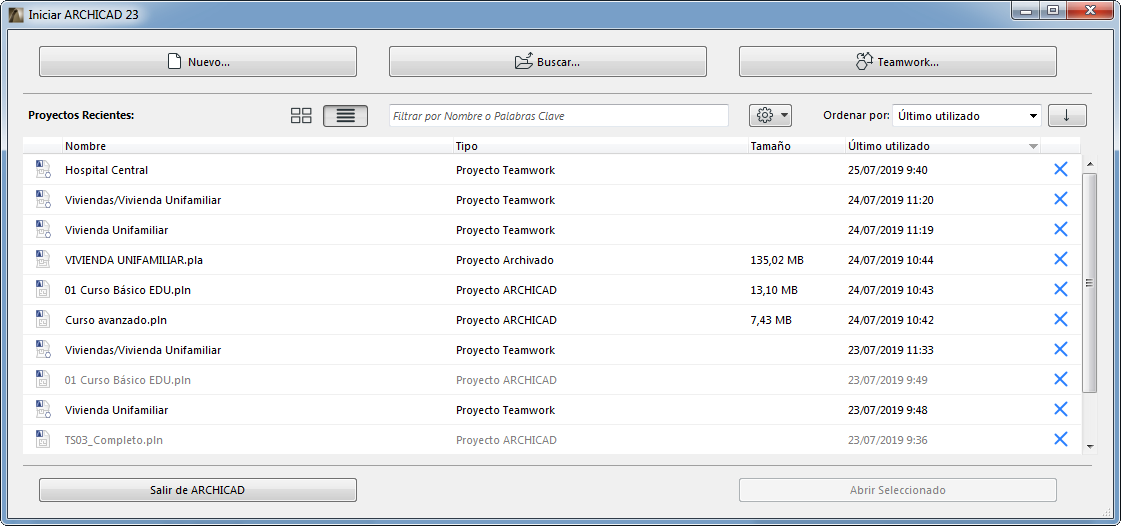1121x526 pixels.
Task: Remove Hospital Central from recent list
Action: coord(1060,169)
